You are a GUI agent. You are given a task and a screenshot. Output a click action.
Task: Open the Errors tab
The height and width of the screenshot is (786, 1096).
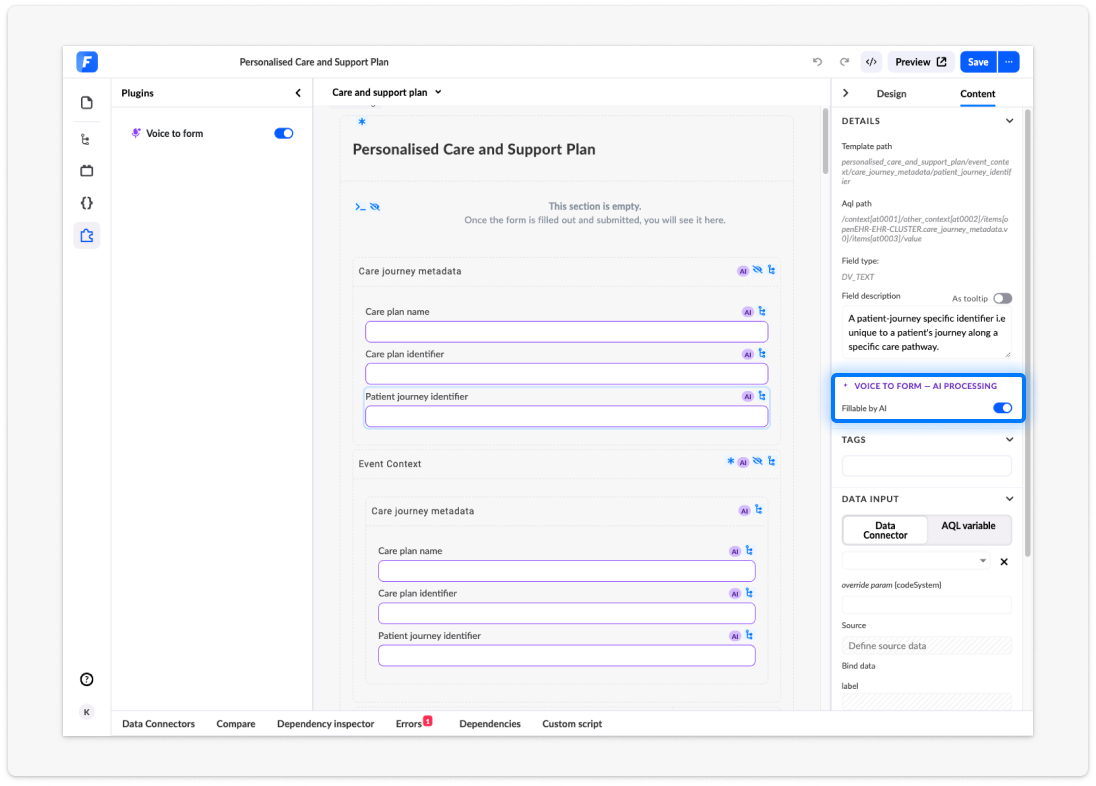click(x=413, y=724)
